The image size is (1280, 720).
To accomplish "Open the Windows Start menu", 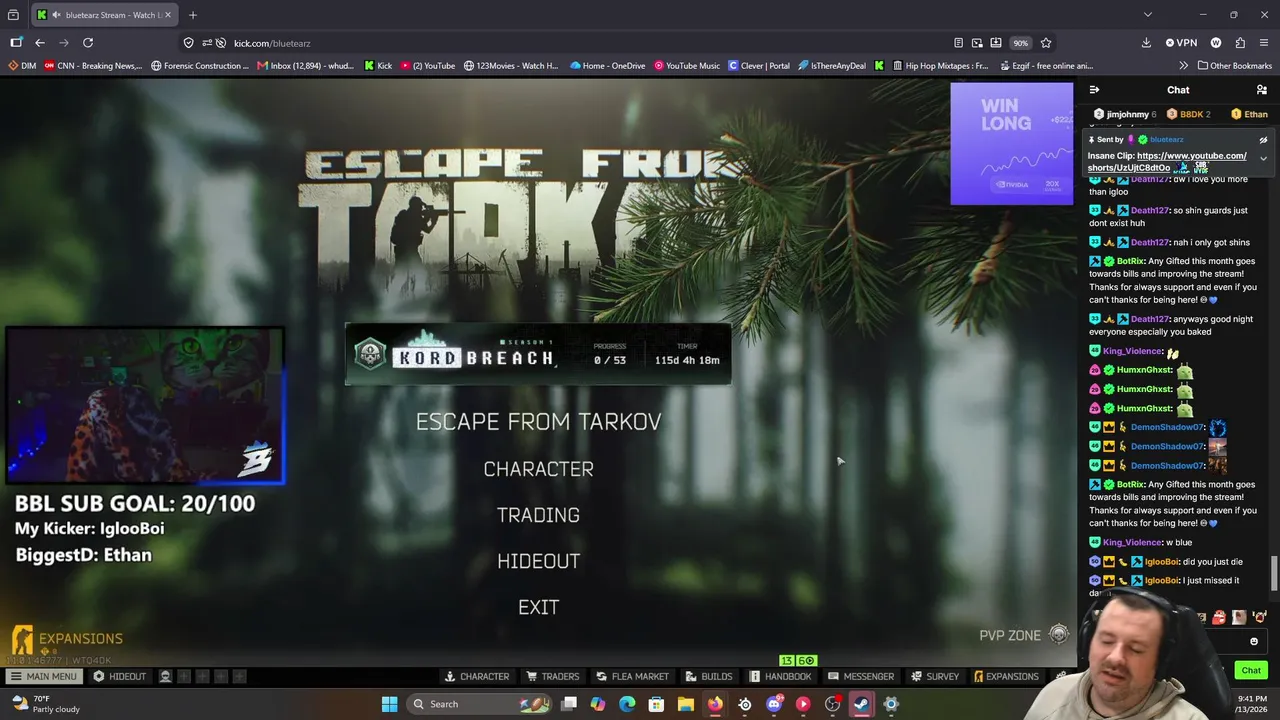I will point(389,704).
